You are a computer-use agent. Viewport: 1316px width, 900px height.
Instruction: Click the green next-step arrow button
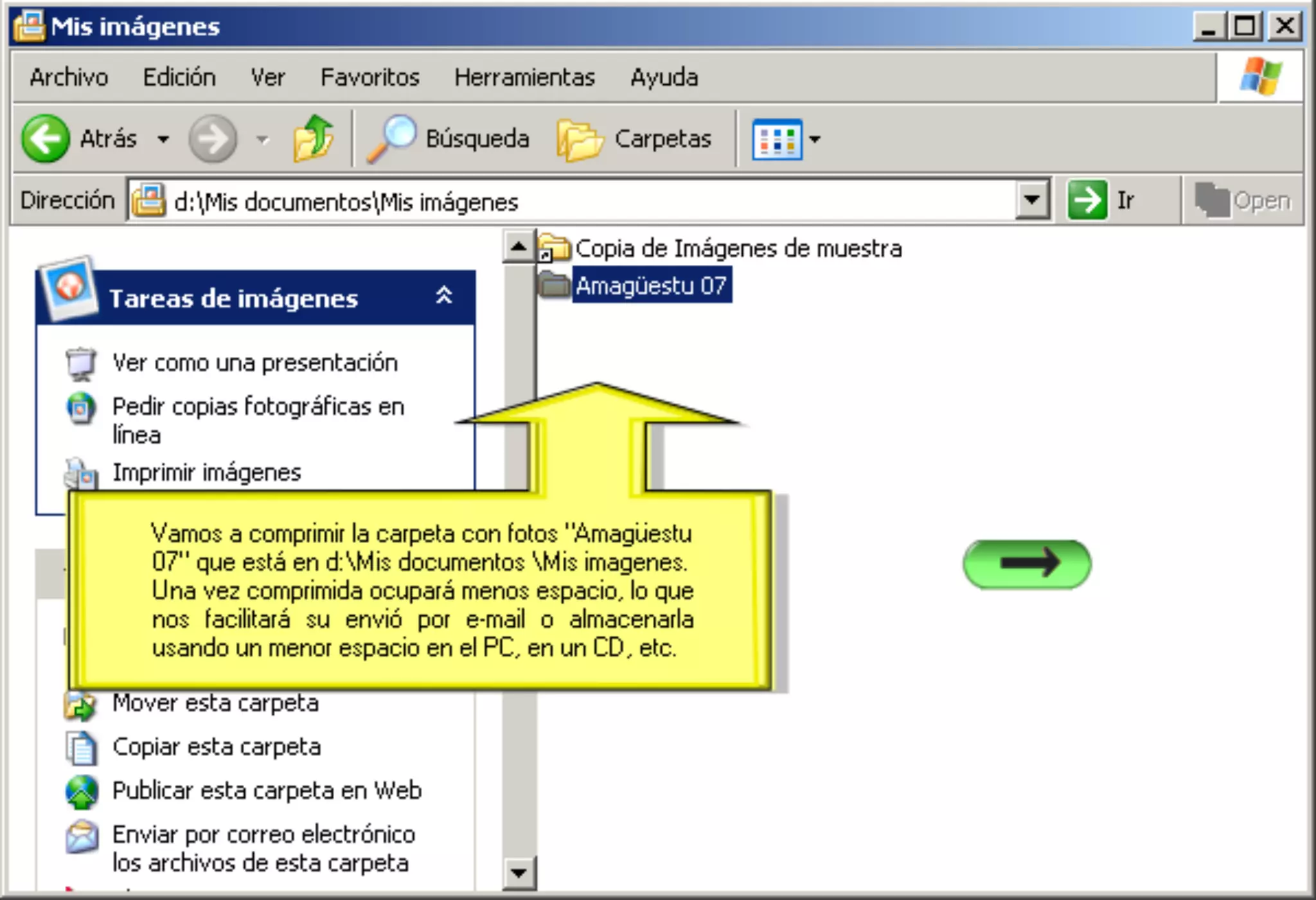(x=1026, y=564)
